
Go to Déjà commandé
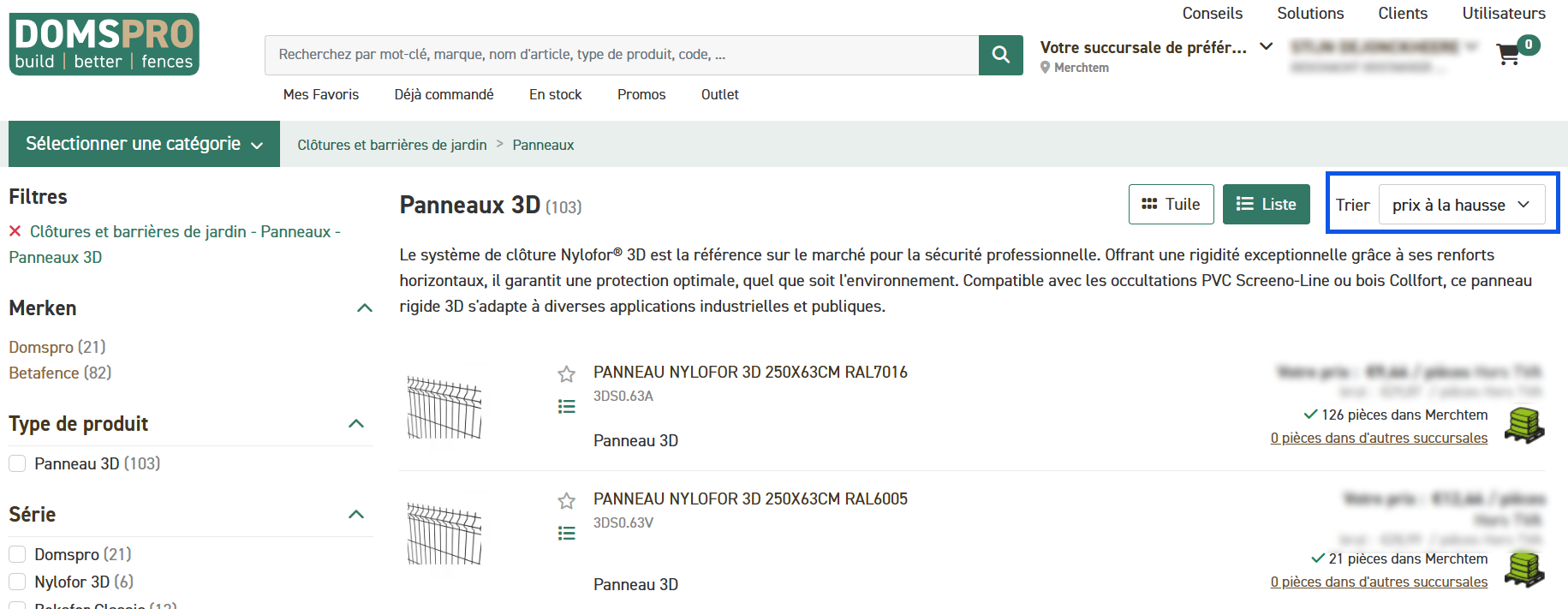click(444, 94)
